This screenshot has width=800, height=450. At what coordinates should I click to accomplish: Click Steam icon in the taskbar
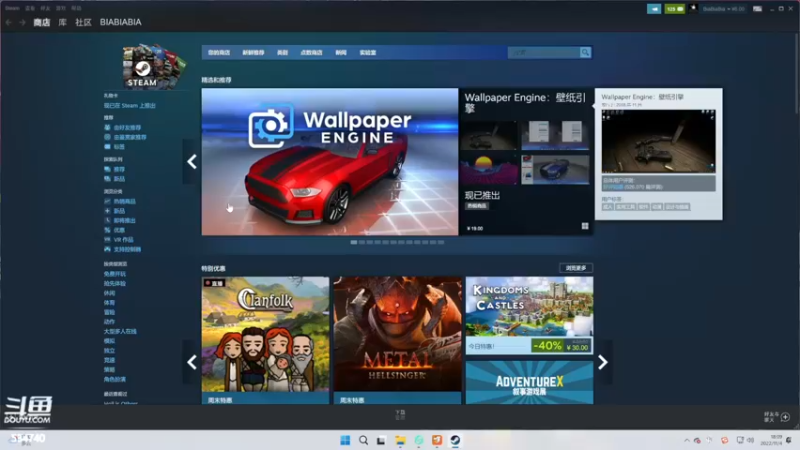pos(455,440)
